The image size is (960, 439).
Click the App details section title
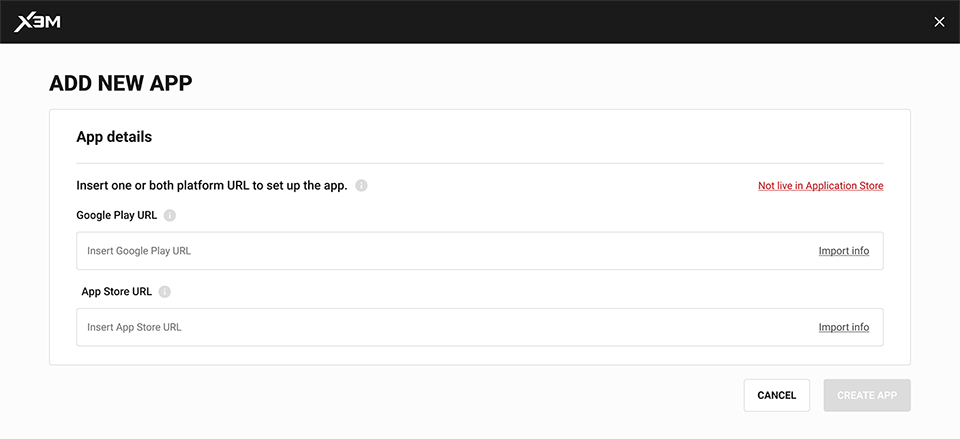click(114, 137)
